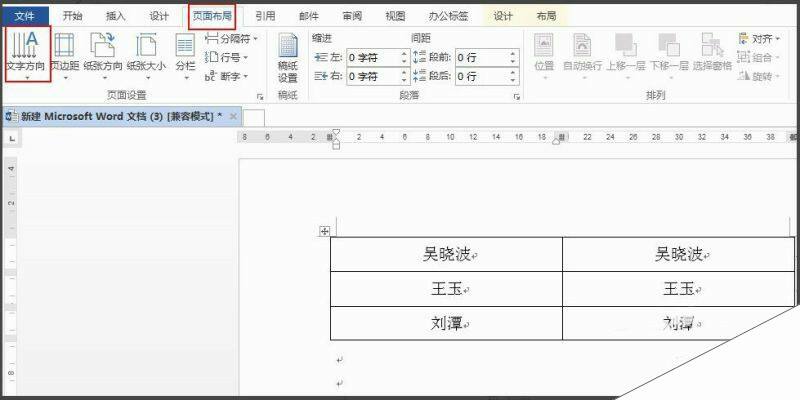Select the table move handle icon
Viewport: 800px width, 400px height.
click(324, 232)
